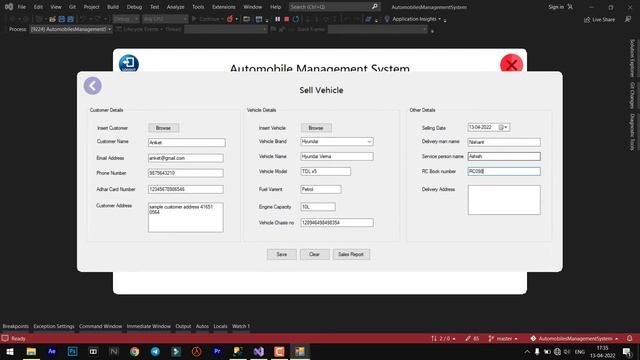
Task: Click the Sales Report button
Action: click(x=351, y=254)
